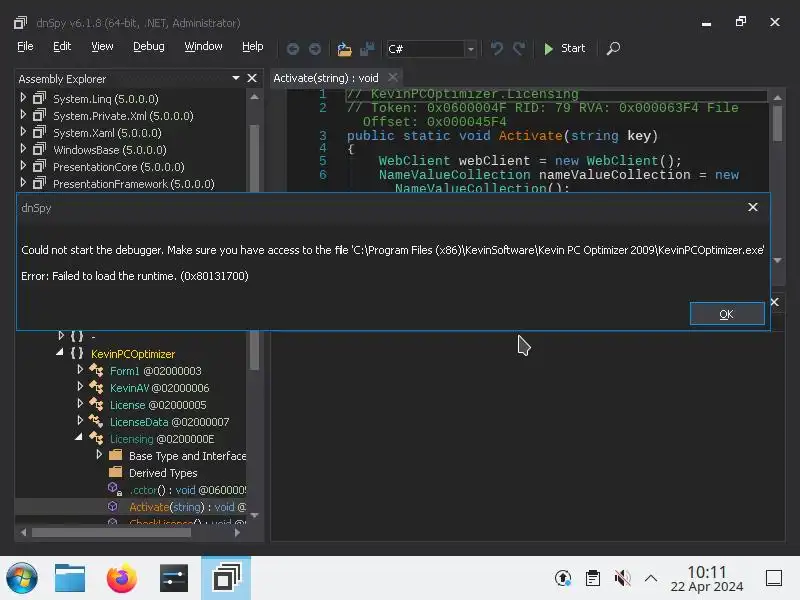Image resolution: width=800 pixels, height=600 pixels.
Task: Click the Assembly Explorer horizontal scrollbar thumb
Action: [x=111, y=533]
